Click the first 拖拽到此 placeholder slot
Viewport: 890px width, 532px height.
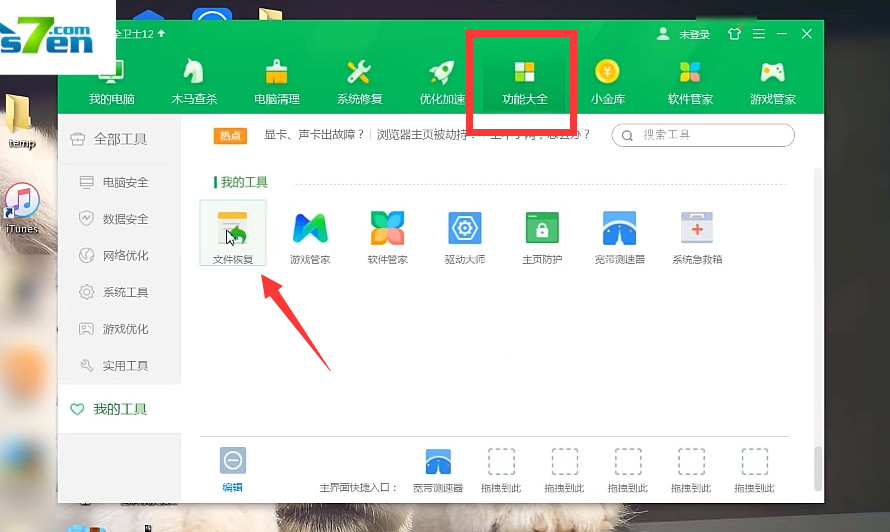click(501, 470)
